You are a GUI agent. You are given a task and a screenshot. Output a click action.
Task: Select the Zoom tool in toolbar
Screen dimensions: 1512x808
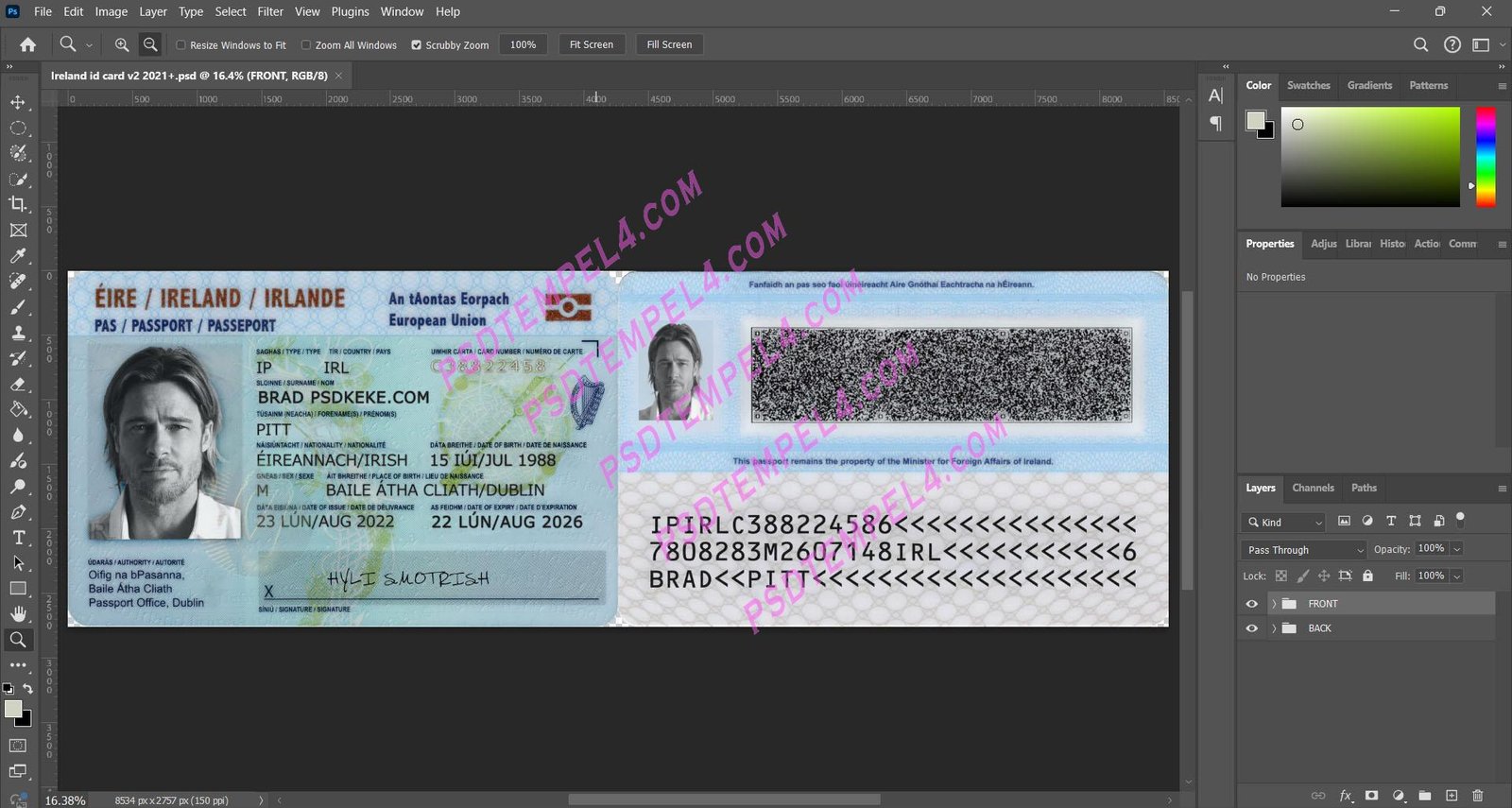coord(18,640)
